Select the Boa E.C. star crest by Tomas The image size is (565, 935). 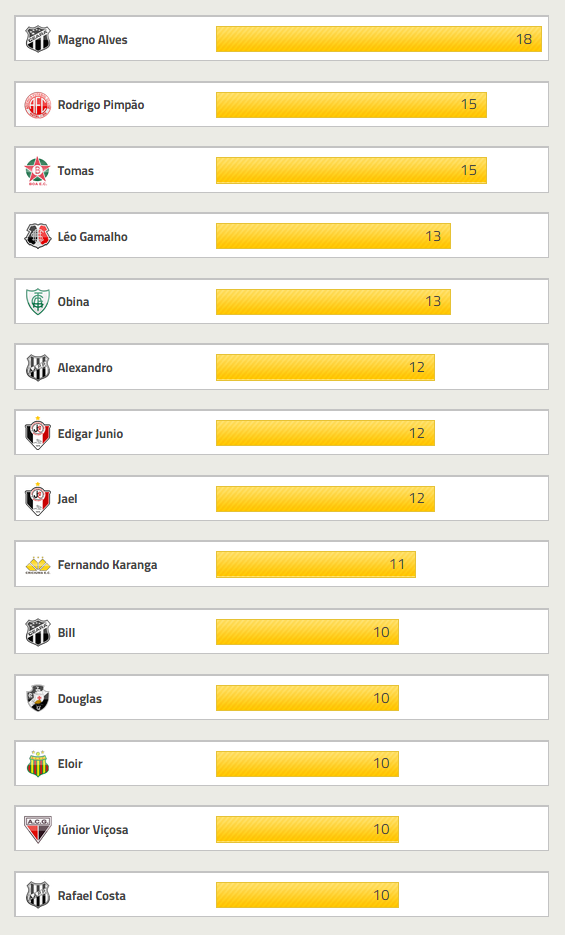(38, 171)
